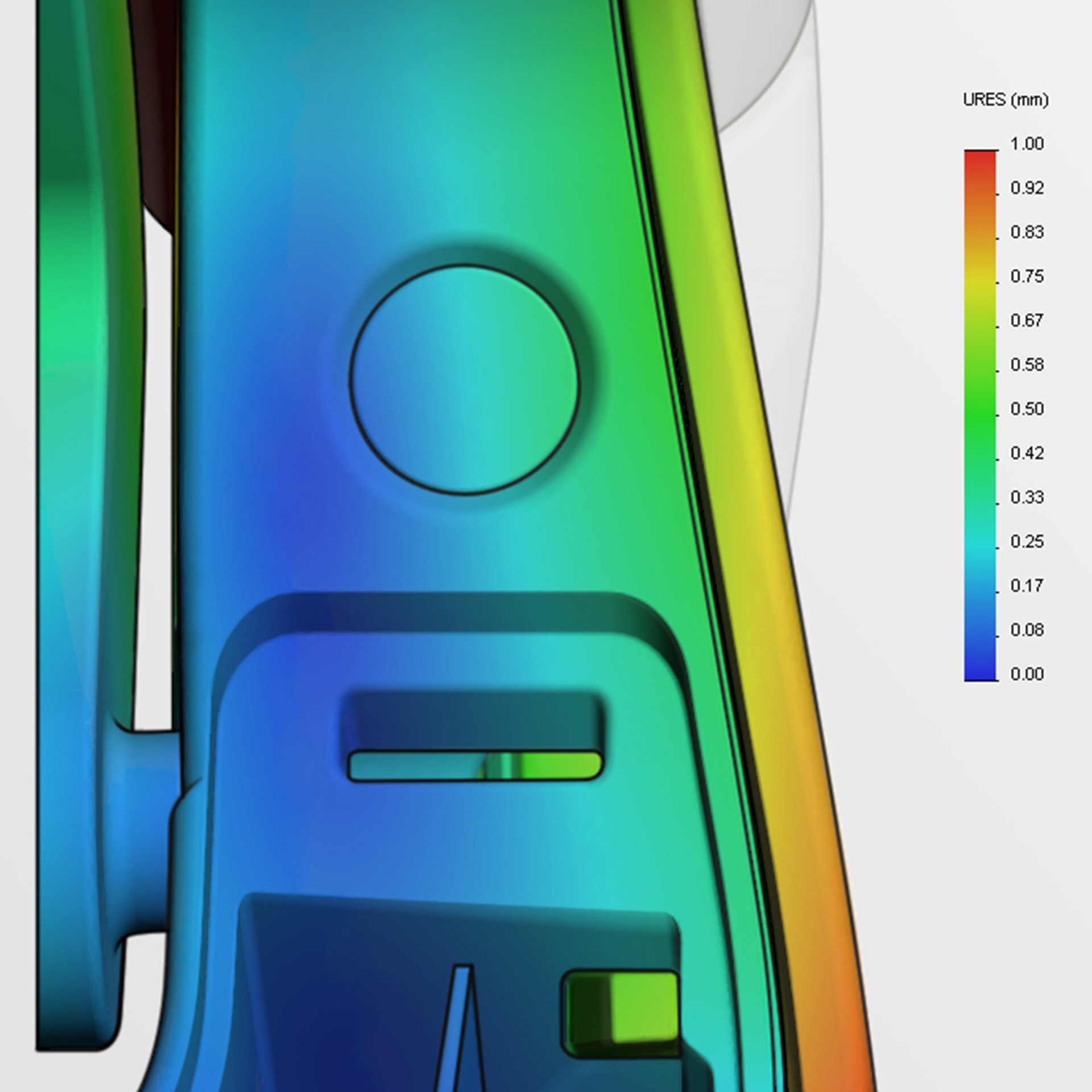Select the 0.00 minimum legend value
Viewport: 1092px width, 1092px height.
coord(1027,674)
